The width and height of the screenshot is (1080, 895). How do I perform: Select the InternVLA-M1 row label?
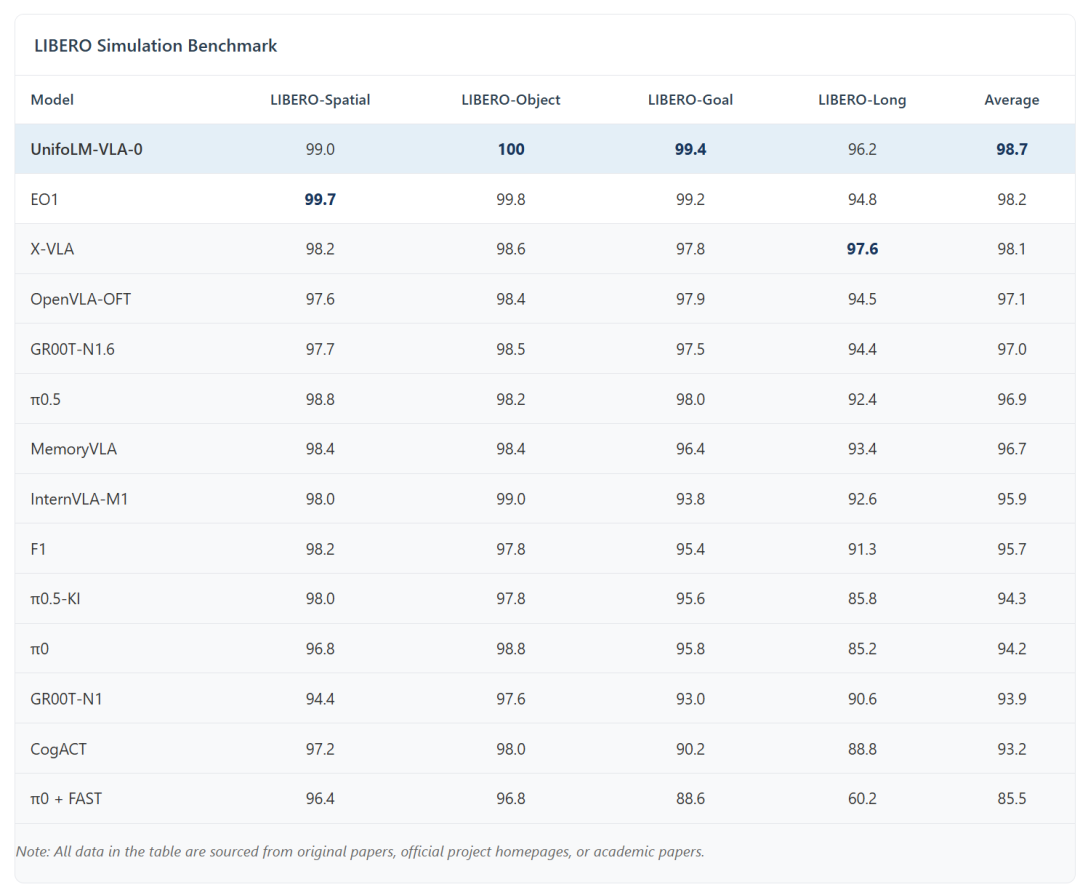[79, 499]
